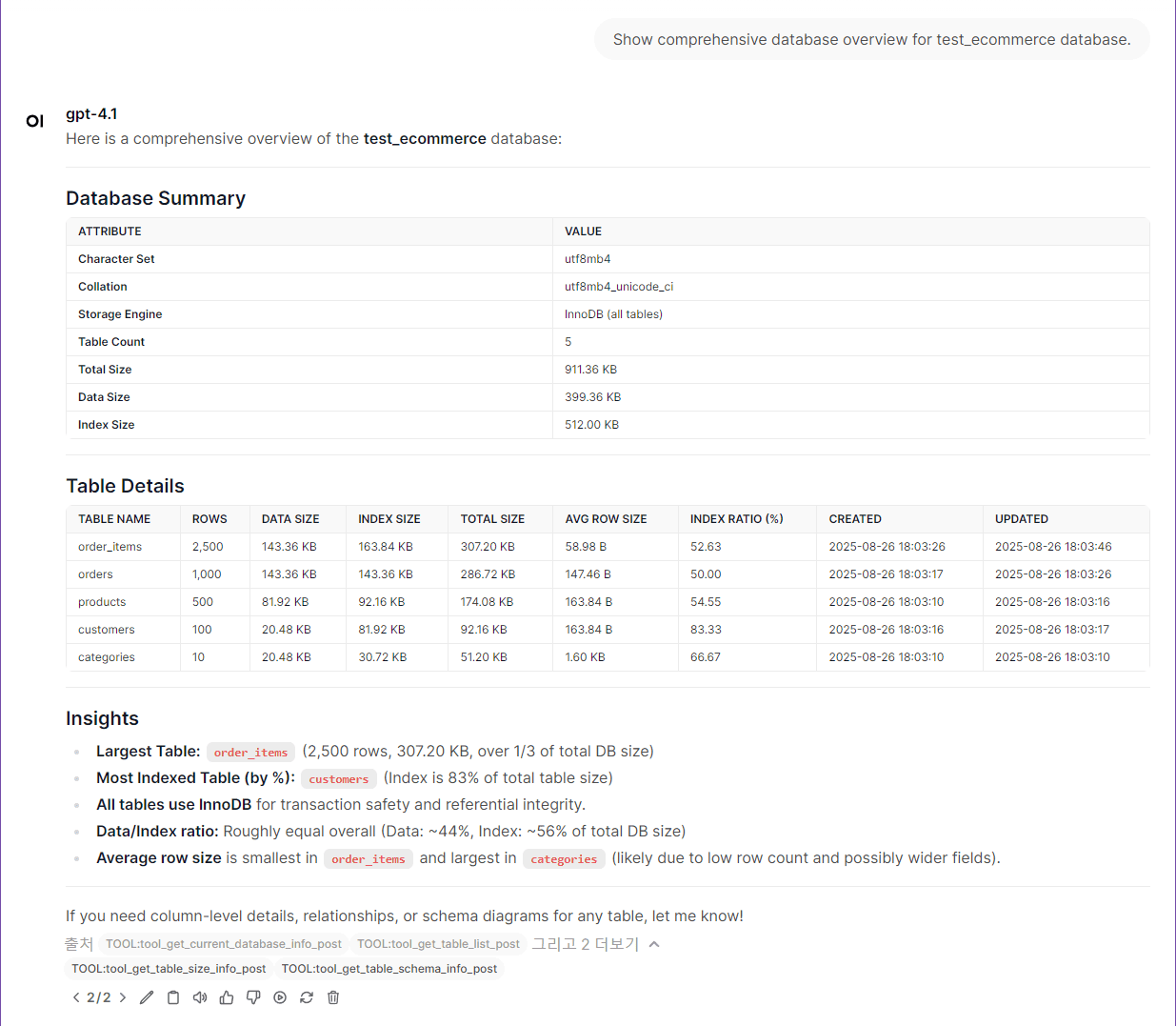This screenshot has height=1026, width=1176.
Task: Open the tool_get_table_size_info_post source
Action: coord(169,969)
